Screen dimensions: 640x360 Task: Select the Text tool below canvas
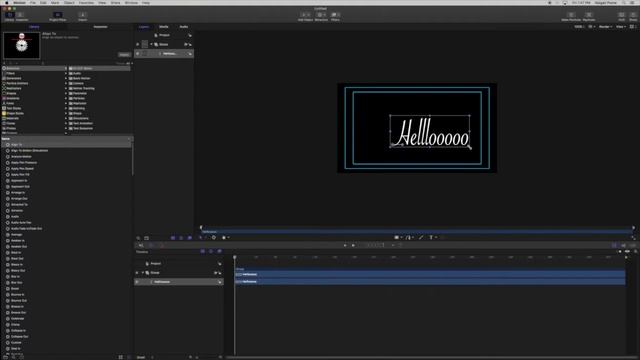(431, 237)
